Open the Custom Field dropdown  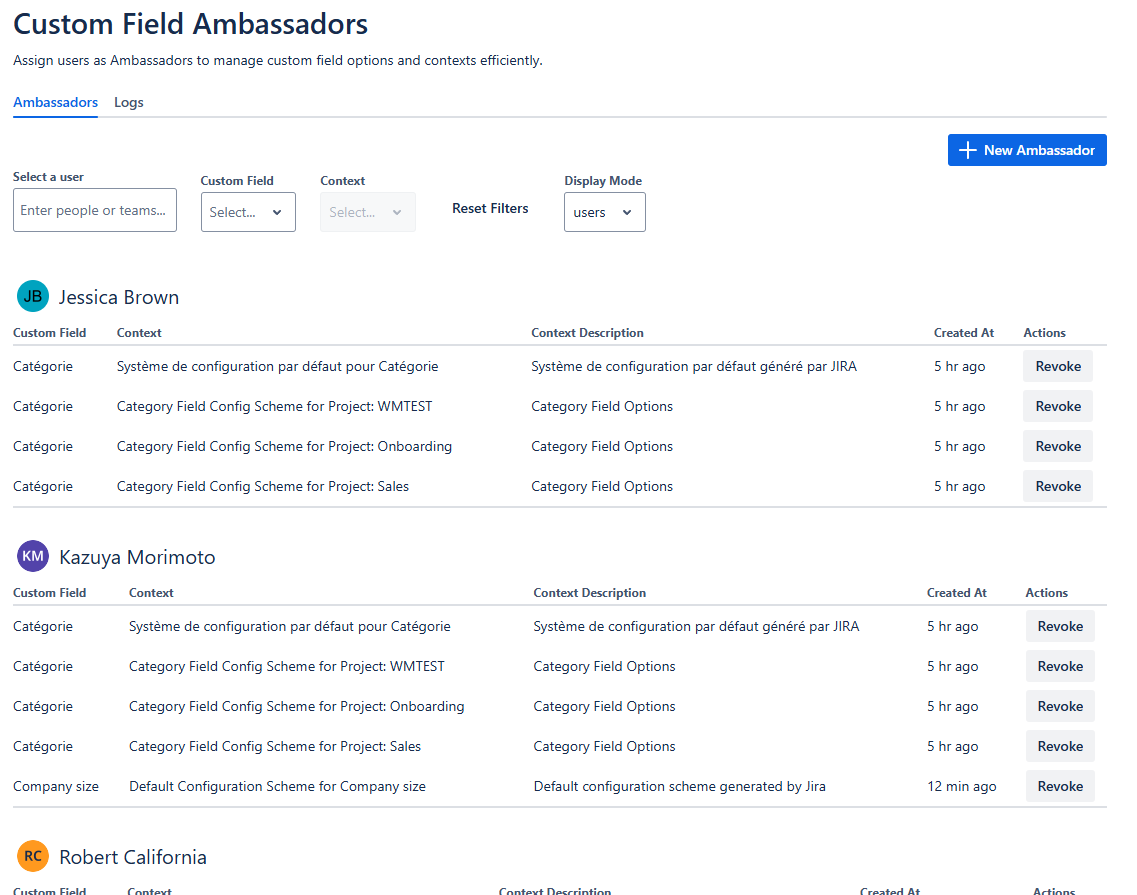click(x=248, y=212)
